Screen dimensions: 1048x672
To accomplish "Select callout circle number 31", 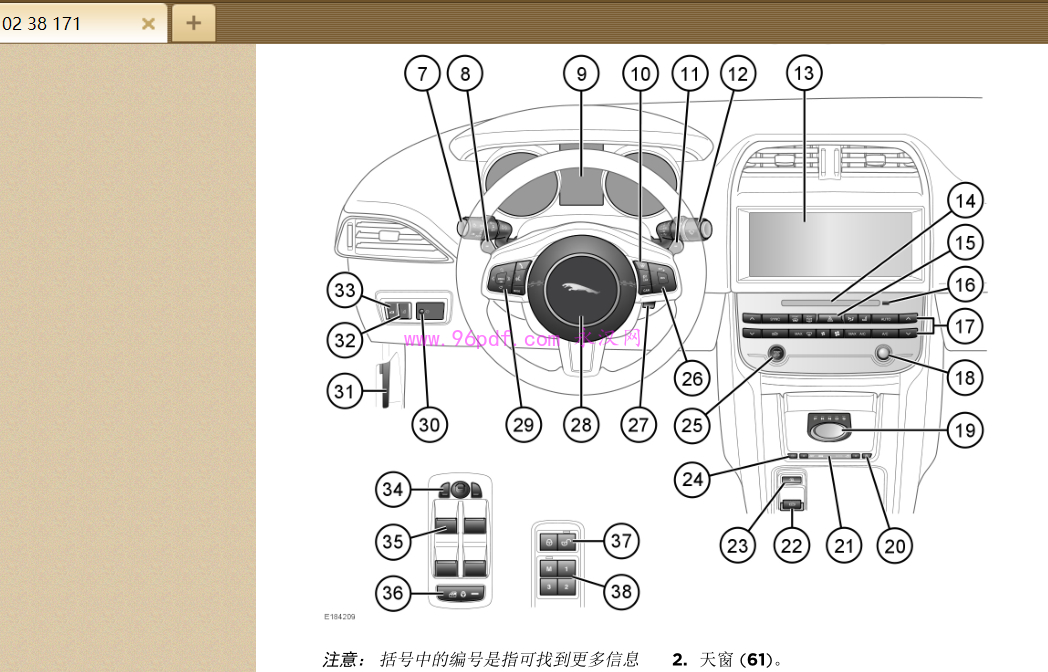I will [x=346, y=391].
